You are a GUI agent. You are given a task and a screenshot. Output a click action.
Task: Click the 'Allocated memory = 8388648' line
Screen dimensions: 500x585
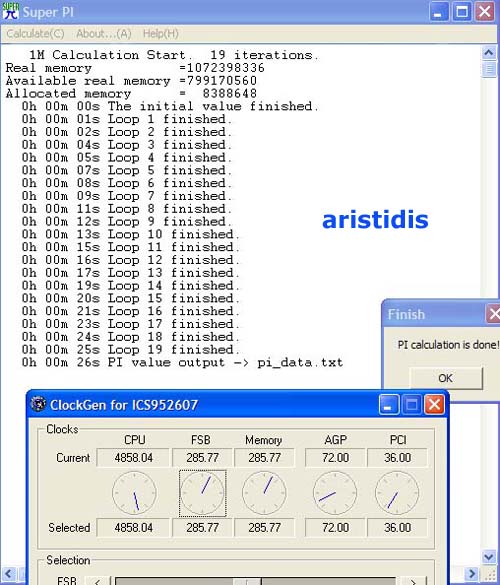pos(131,94)
